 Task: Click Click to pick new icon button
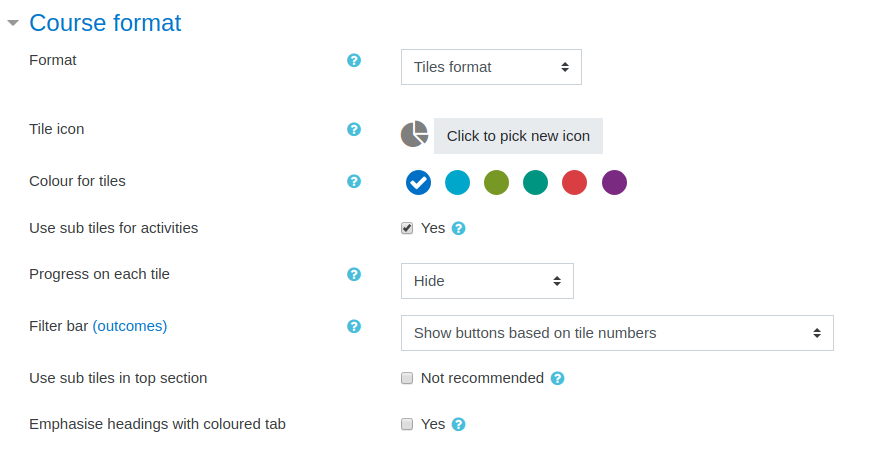(518, 136)
